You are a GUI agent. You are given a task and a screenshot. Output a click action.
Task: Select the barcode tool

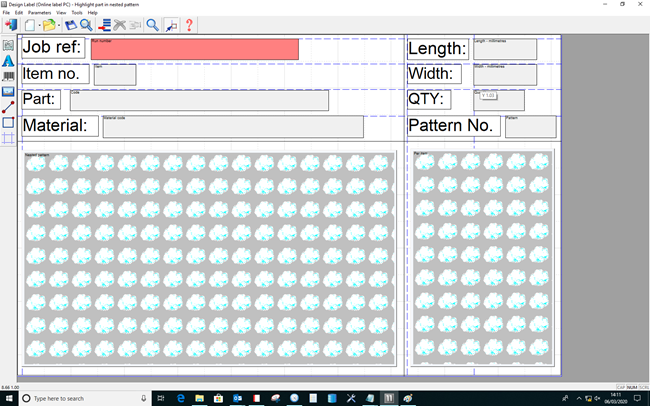(x=8, y=76)
